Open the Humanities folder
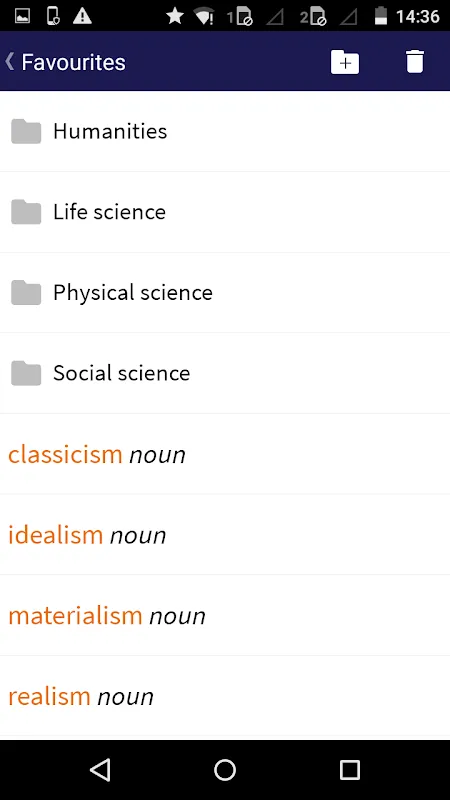Image resolution: width=450 pixels, height=800 pixels. [225, 132]
